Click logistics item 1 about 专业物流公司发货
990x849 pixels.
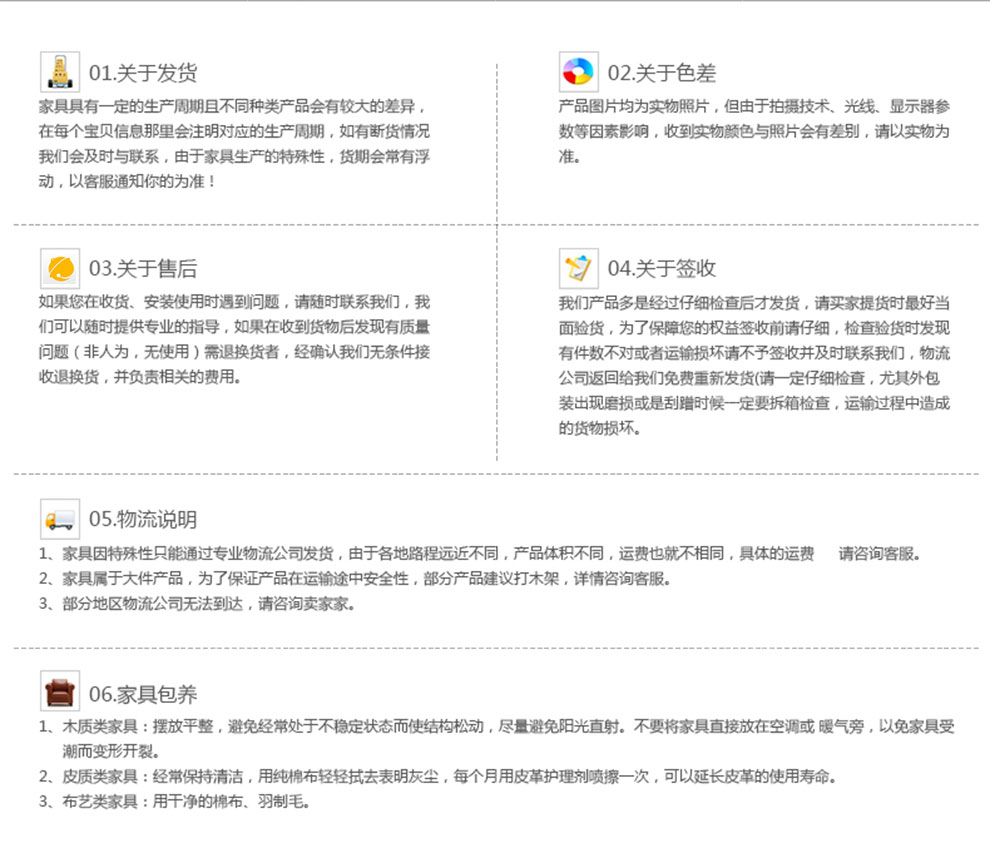point(480,554)
